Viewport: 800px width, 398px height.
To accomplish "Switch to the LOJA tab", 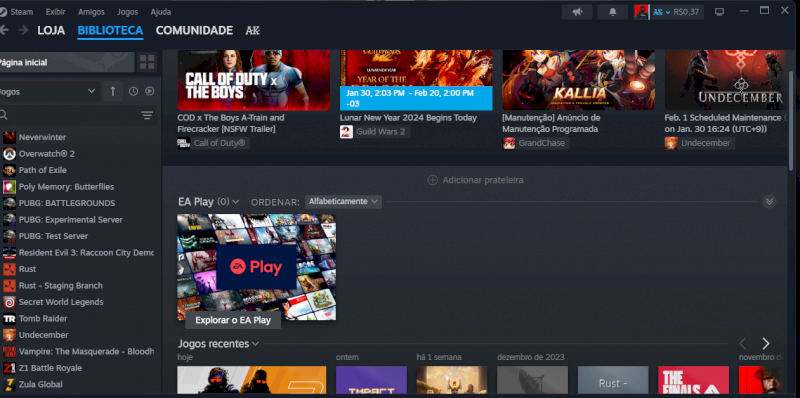I will pyautogui.click(x=51, y=31).
